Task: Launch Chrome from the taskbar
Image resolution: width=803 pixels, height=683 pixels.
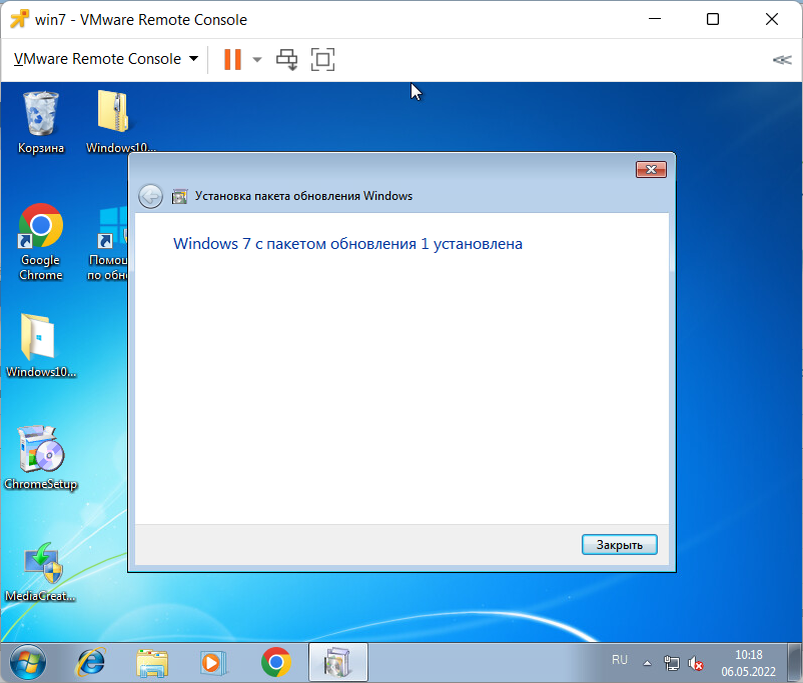Action: point(276,663)
